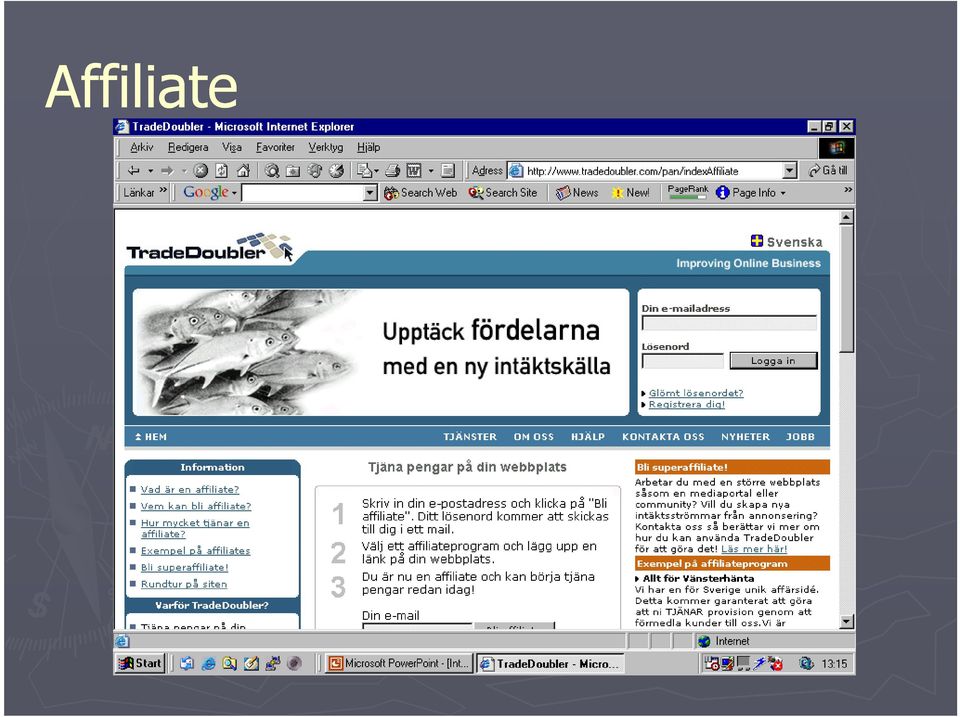This screenshot has height=717, width=960.
Task: Click the Discuss toolbar icon
Action: (448, 171)
